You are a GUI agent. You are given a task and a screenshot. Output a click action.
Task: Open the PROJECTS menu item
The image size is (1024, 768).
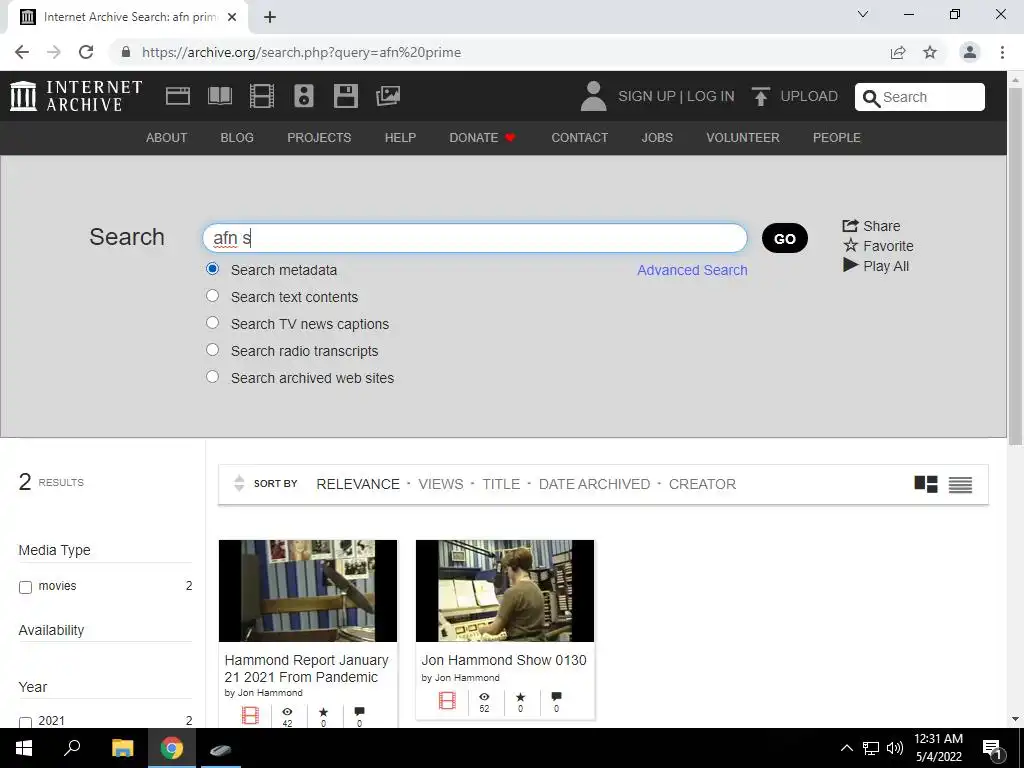[319, 138]
